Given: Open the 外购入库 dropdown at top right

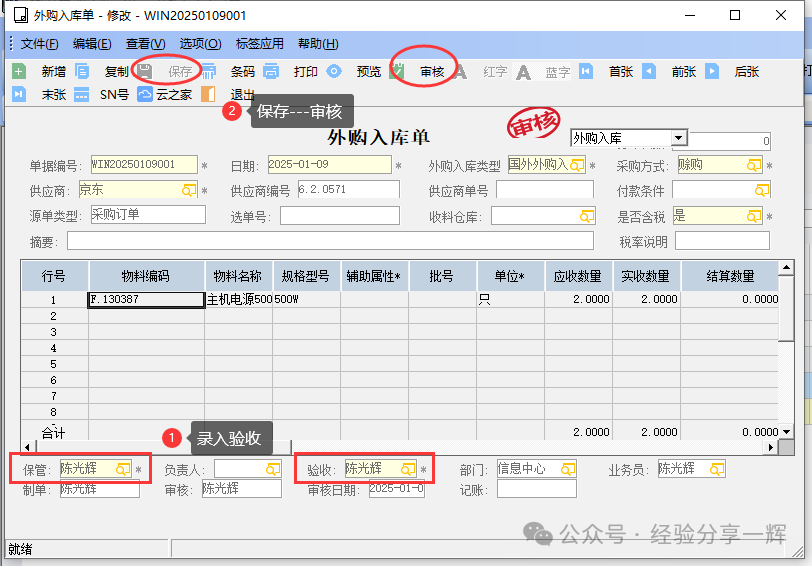Looking at the screenshot, I should pyautogui.click(x=679, y=138).
